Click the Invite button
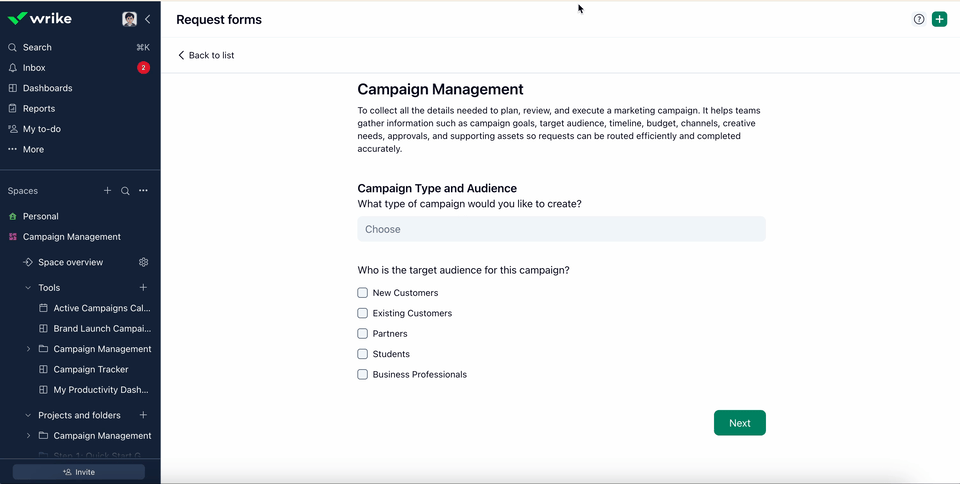The width and height of the screenshot is (960, 484). click(x=79, y=472)
